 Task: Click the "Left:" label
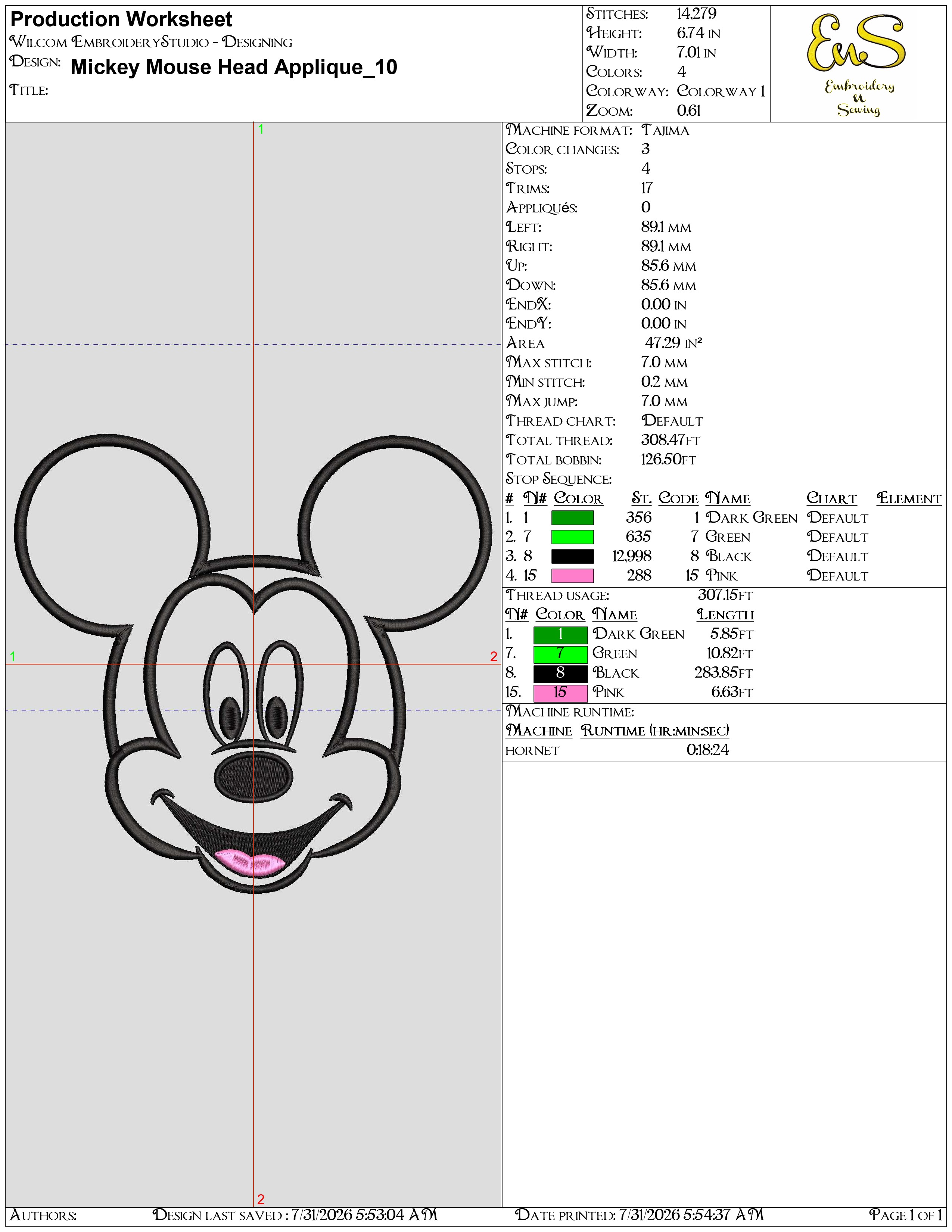coord(523,227)
